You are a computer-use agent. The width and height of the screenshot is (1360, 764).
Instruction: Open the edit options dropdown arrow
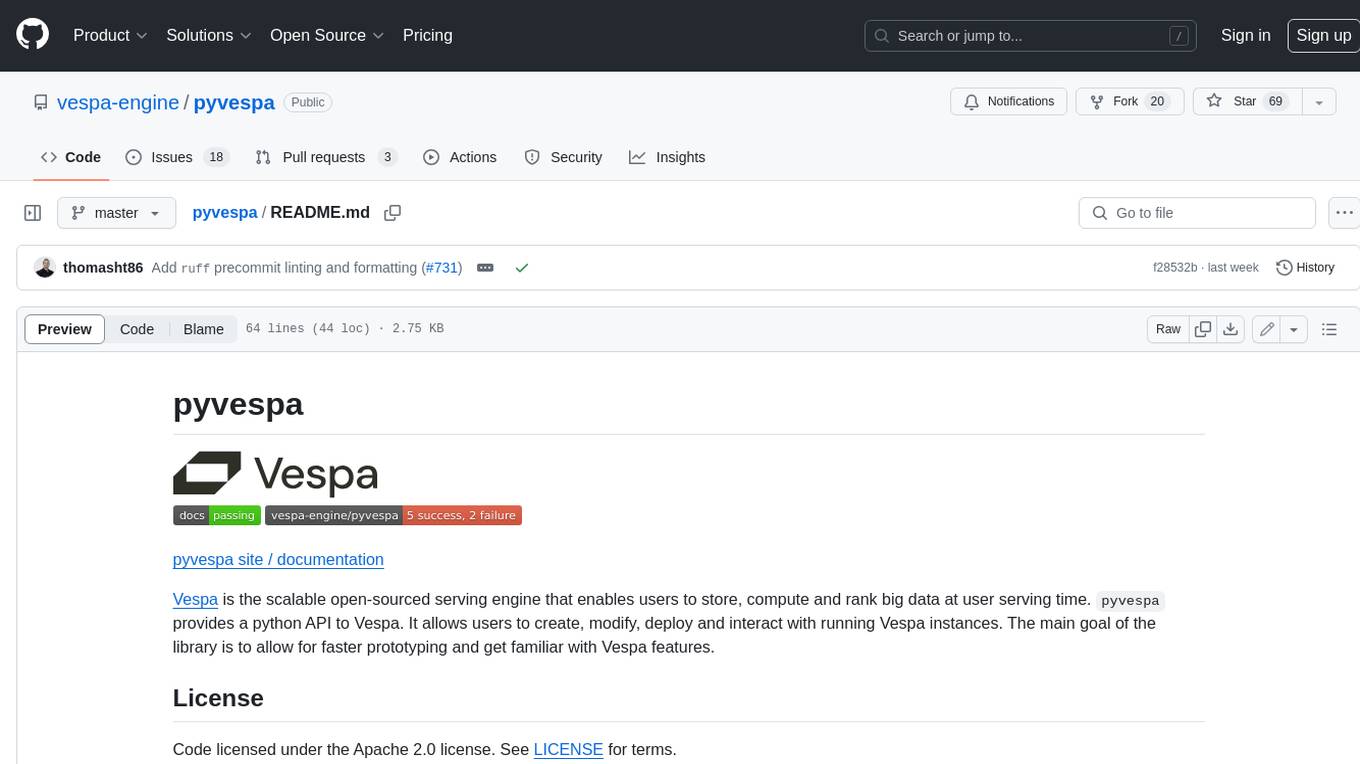1294,329
